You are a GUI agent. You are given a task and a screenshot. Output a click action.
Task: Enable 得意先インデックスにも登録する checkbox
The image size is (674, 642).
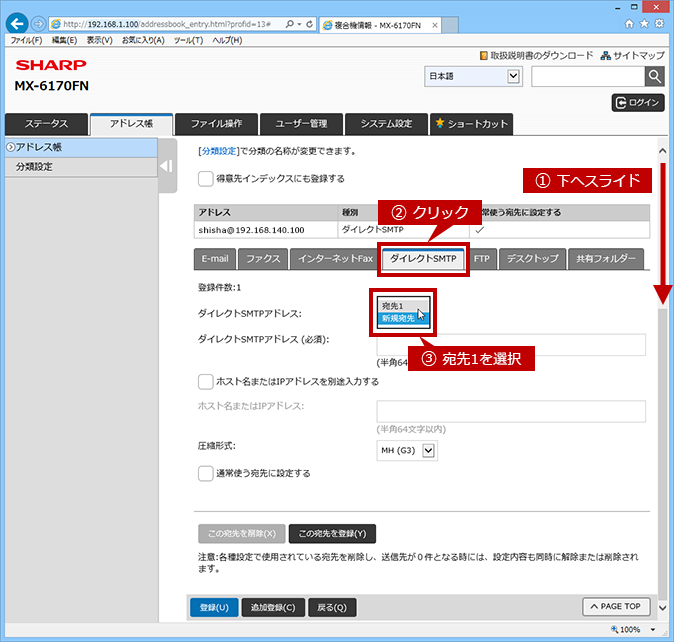[x=205, y=179]
